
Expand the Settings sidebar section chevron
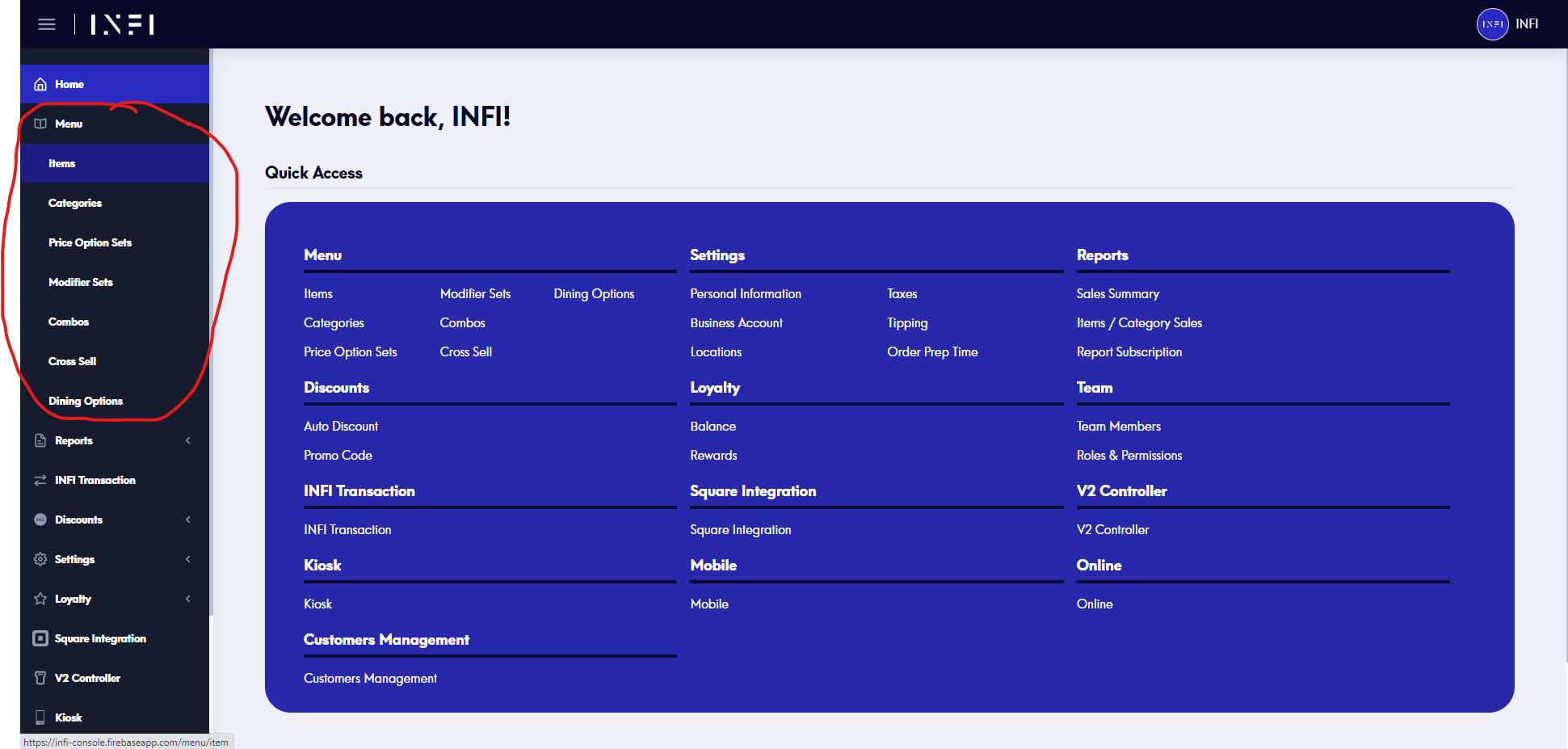tap(188, 559)
